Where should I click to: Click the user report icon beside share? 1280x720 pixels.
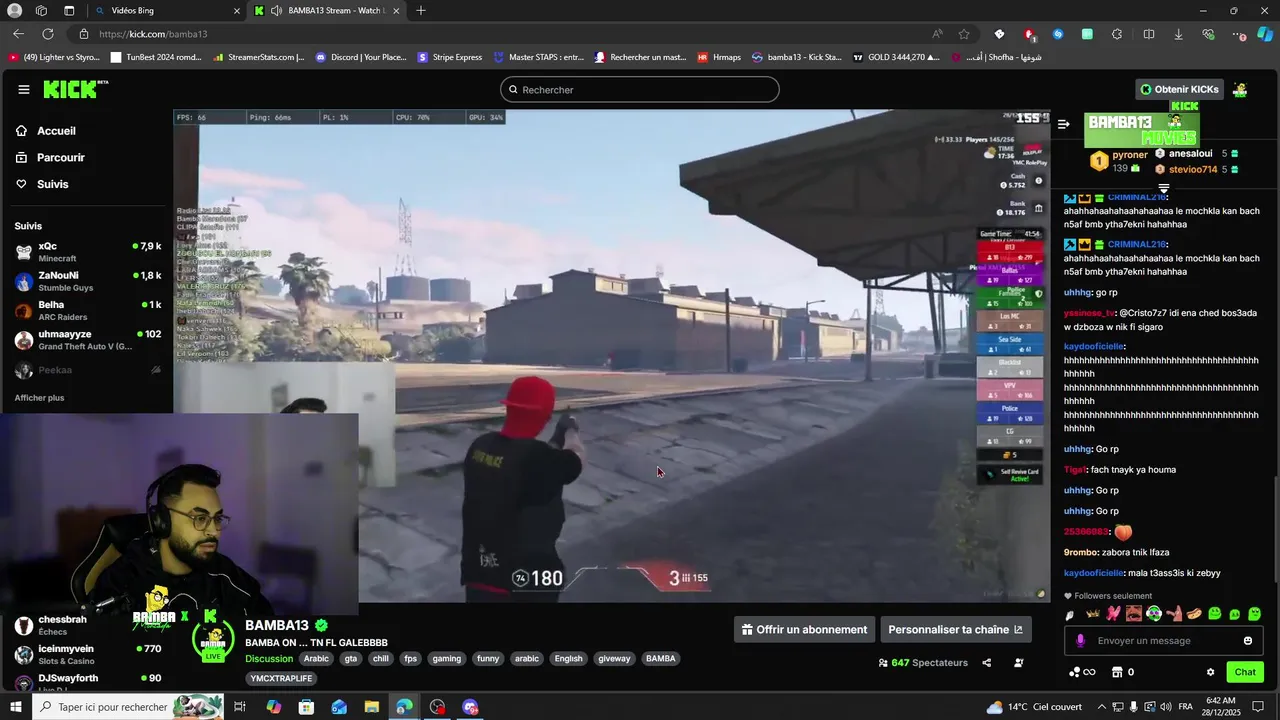(1018, 662)
